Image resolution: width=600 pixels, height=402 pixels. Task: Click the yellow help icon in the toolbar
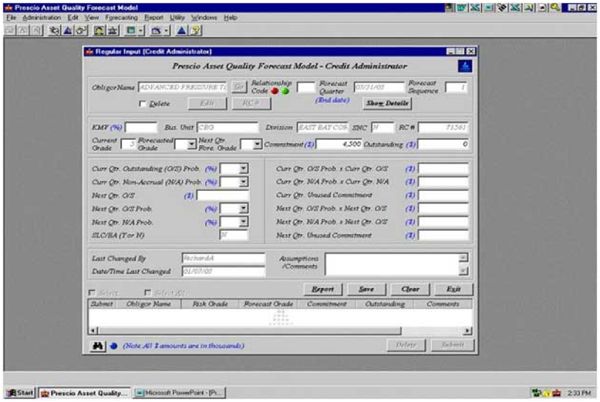pos(196,30)
